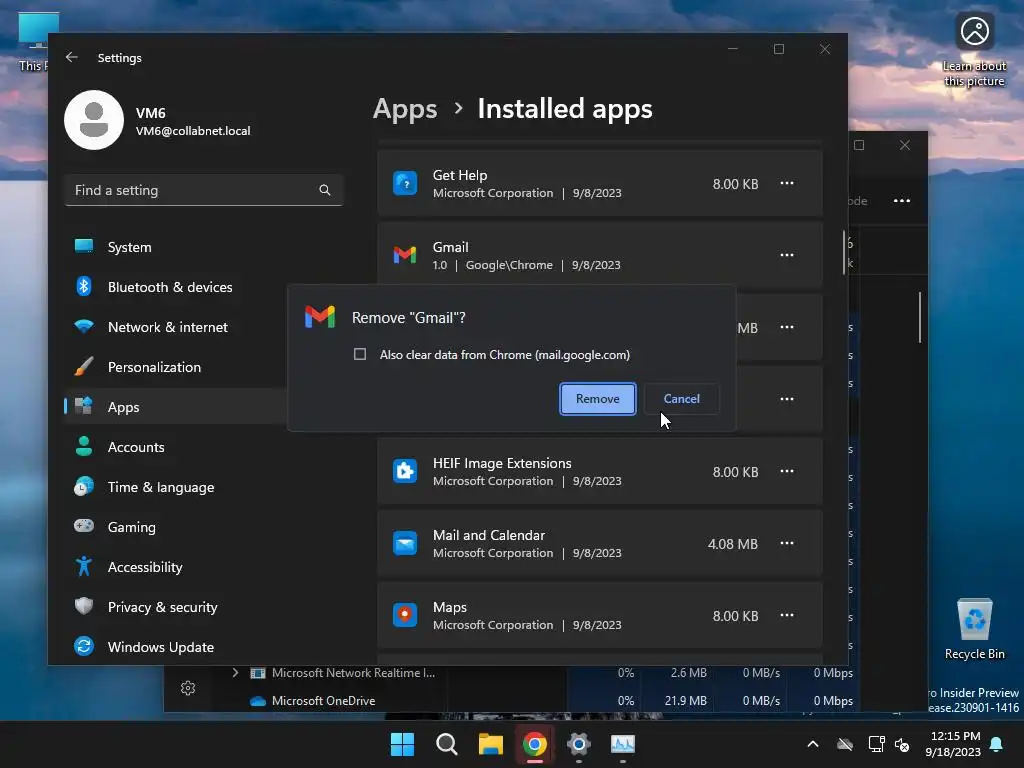Open taskbar Search

tap(447, 744)
